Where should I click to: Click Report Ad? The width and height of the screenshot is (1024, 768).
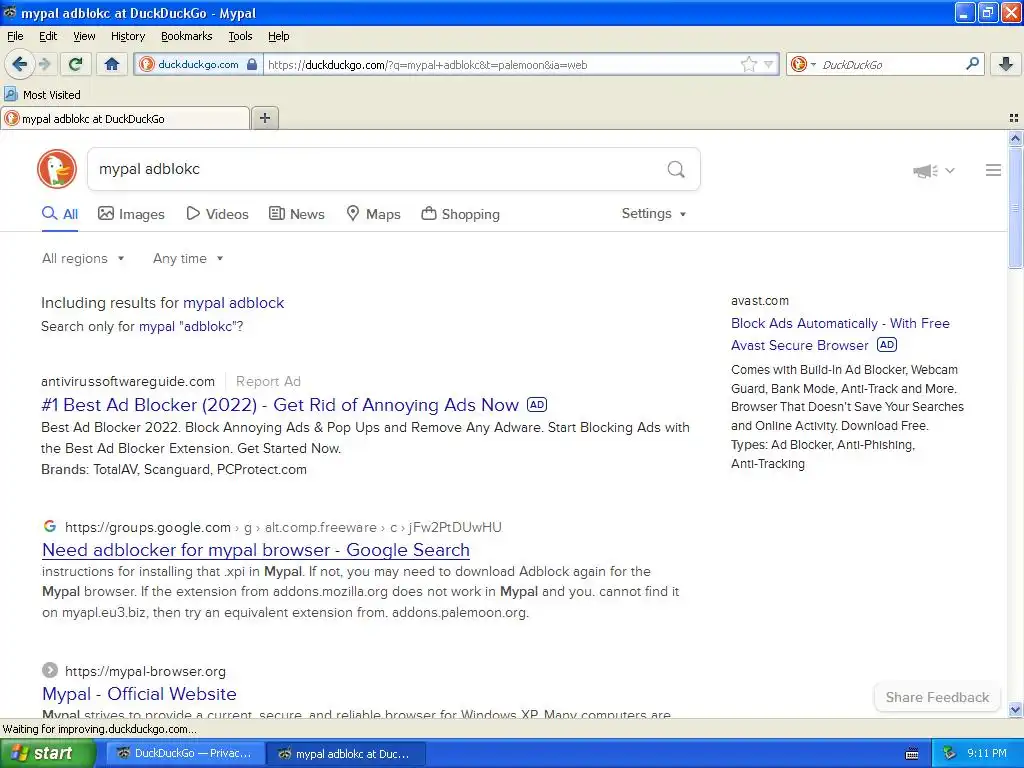click(268, 381)
